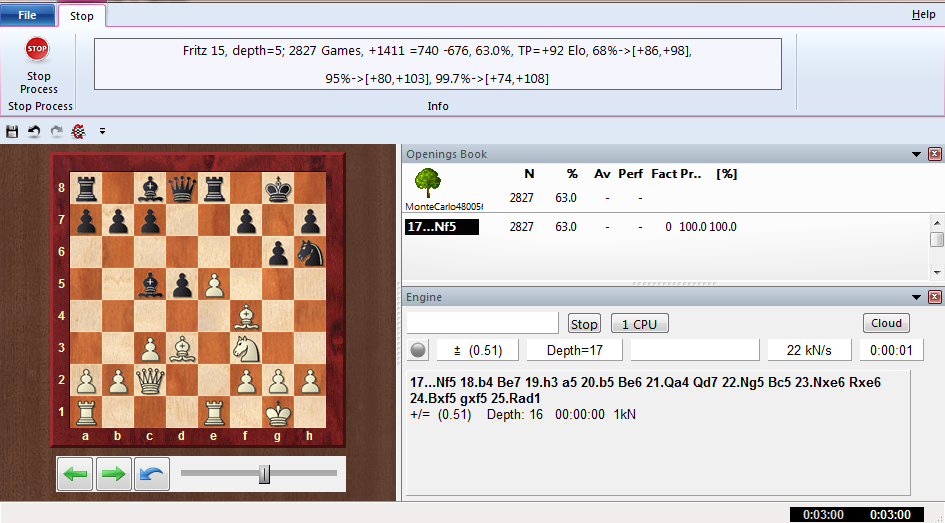The height and width of the screenshot is (523, 945).
Task: Step back with green left arrow
Action: [74, 474]
